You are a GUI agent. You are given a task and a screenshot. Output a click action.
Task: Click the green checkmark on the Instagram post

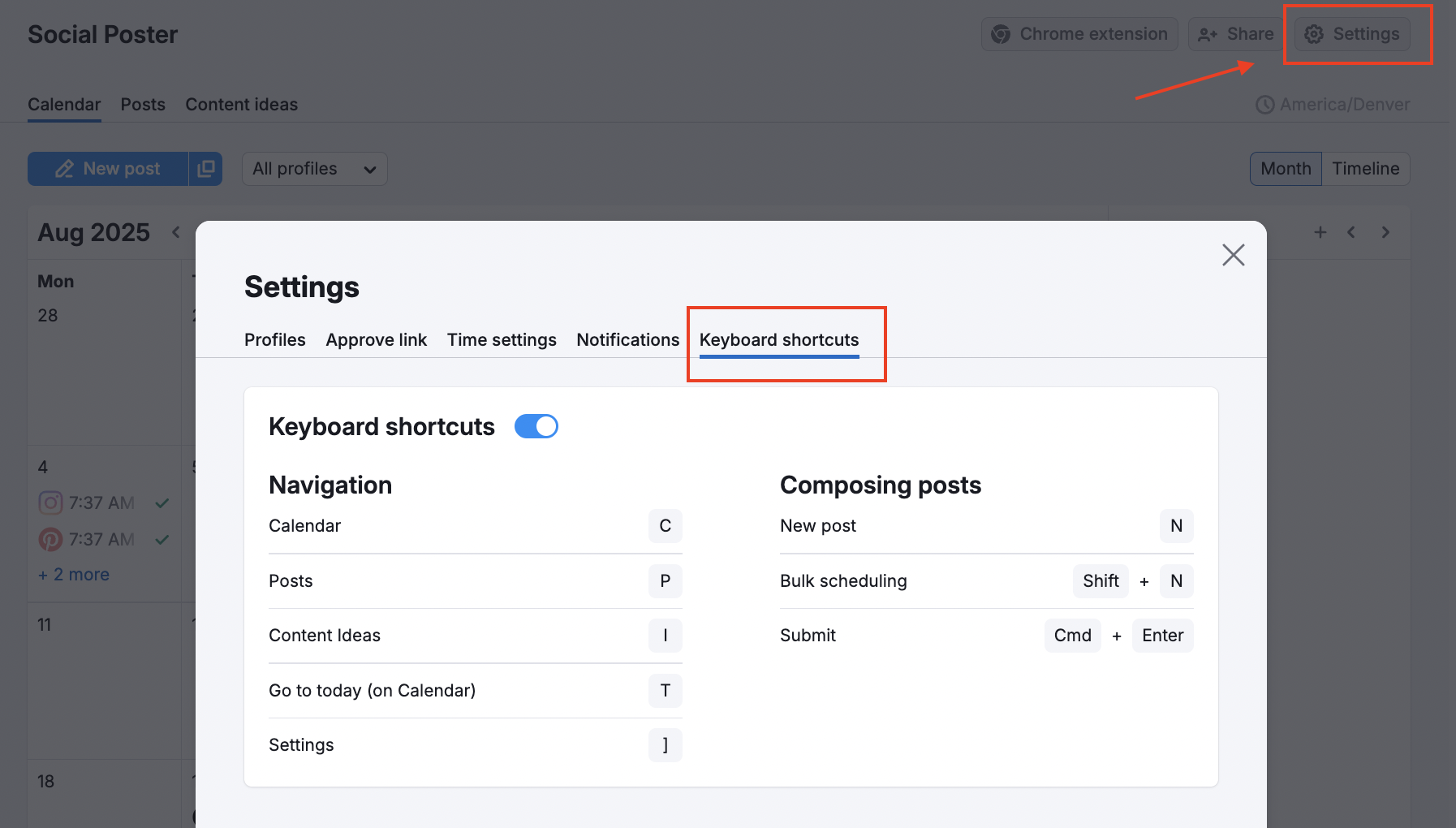pyautogui.click(x=161, y=502)
